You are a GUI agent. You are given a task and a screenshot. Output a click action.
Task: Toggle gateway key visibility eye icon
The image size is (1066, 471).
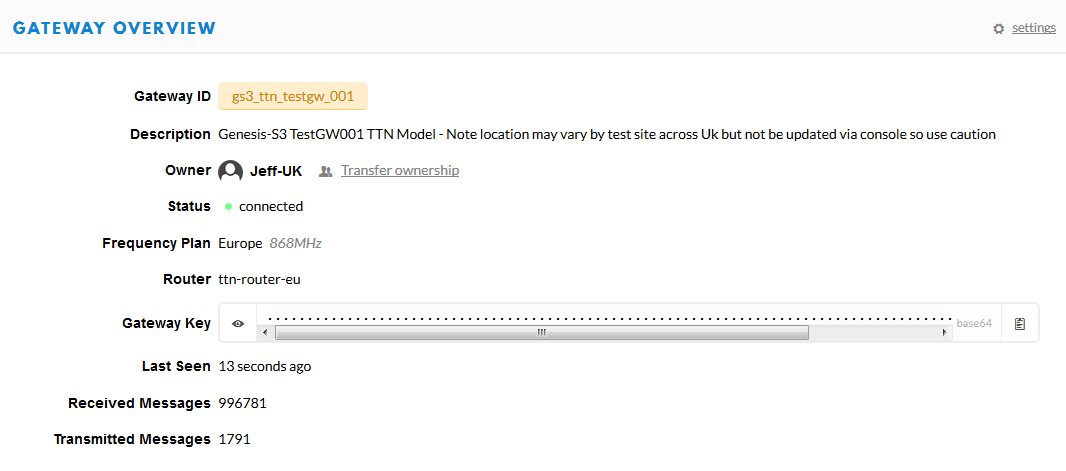coord(238,324)
